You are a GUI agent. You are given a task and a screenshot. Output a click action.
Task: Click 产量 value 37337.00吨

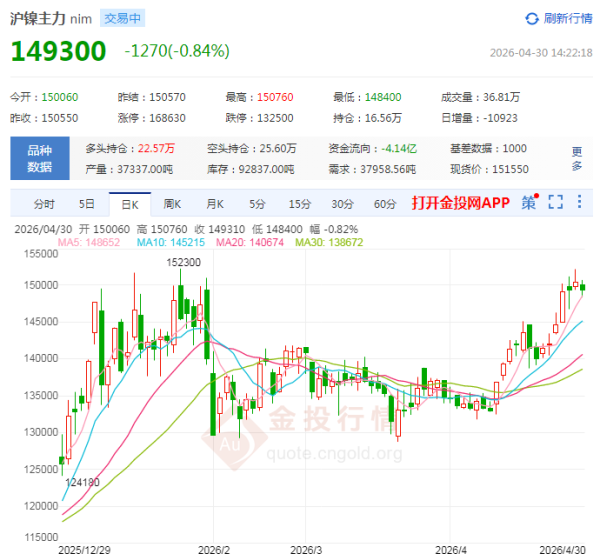(x=145, y=169)
